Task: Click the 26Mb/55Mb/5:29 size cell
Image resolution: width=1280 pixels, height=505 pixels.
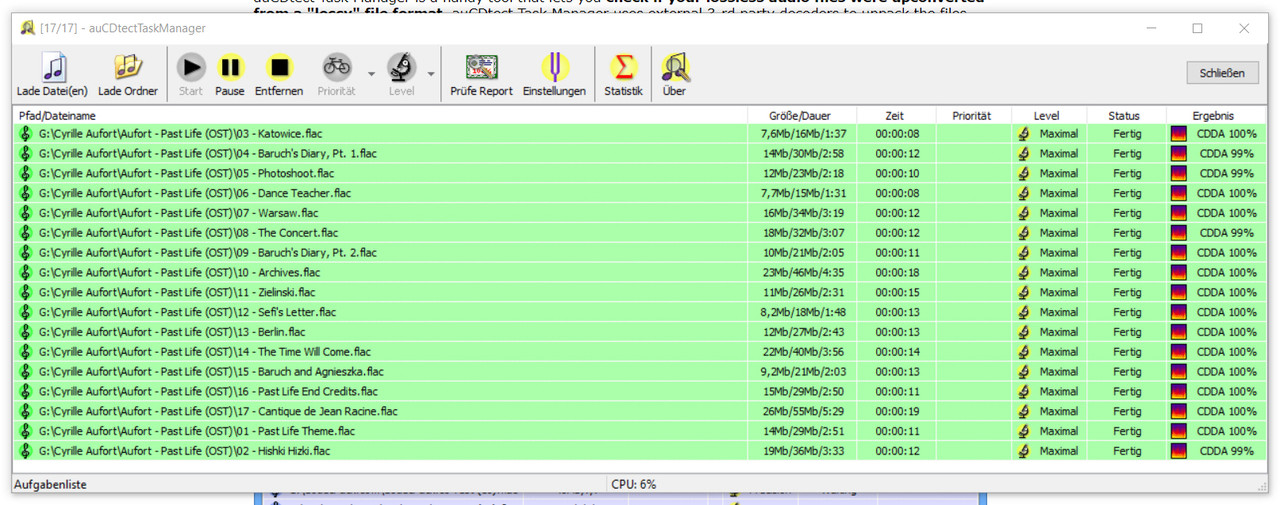Action: (x=804, y=412)
